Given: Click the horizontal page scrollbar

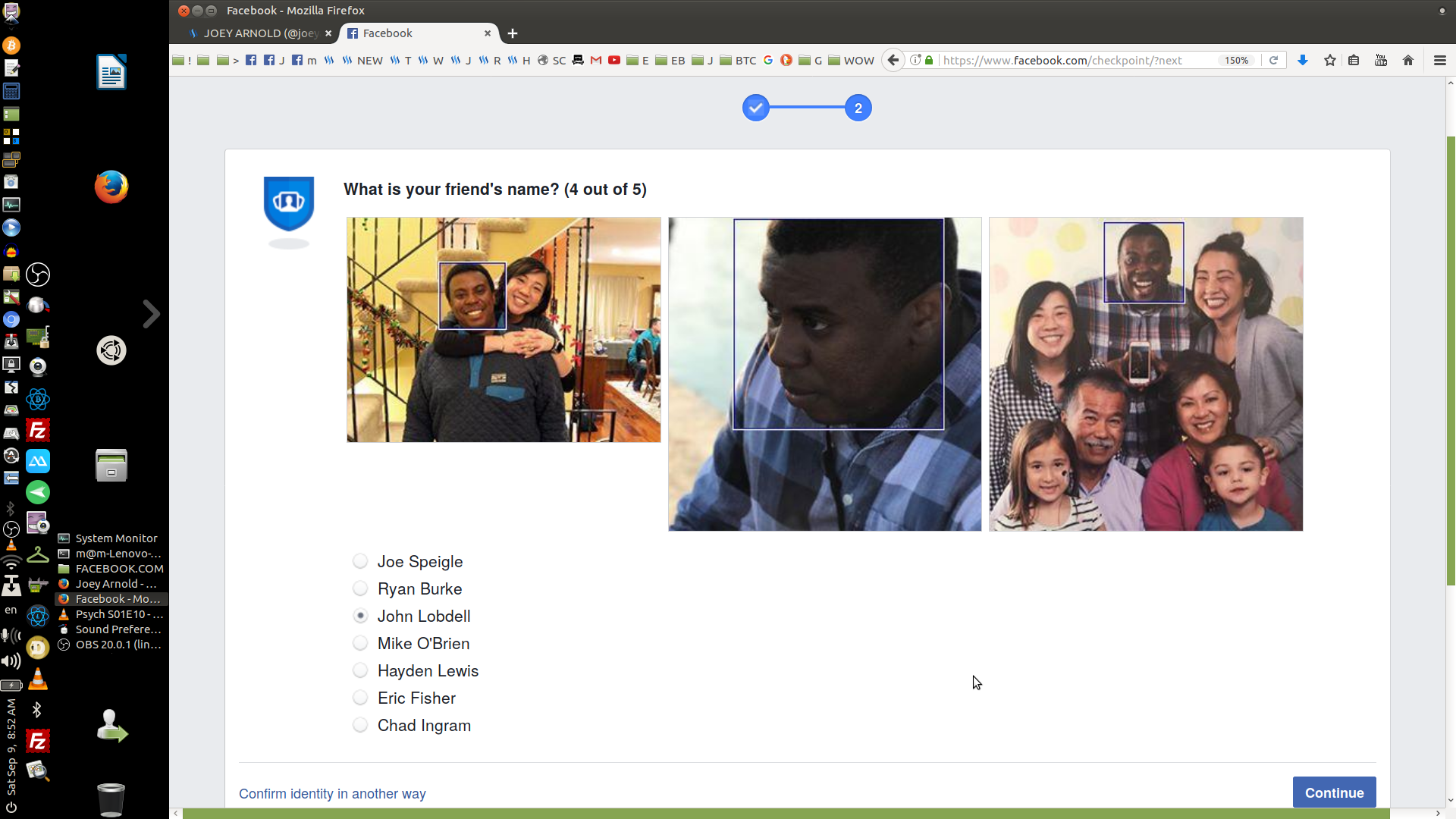Looking at the screenshot, I should [786, 814].
